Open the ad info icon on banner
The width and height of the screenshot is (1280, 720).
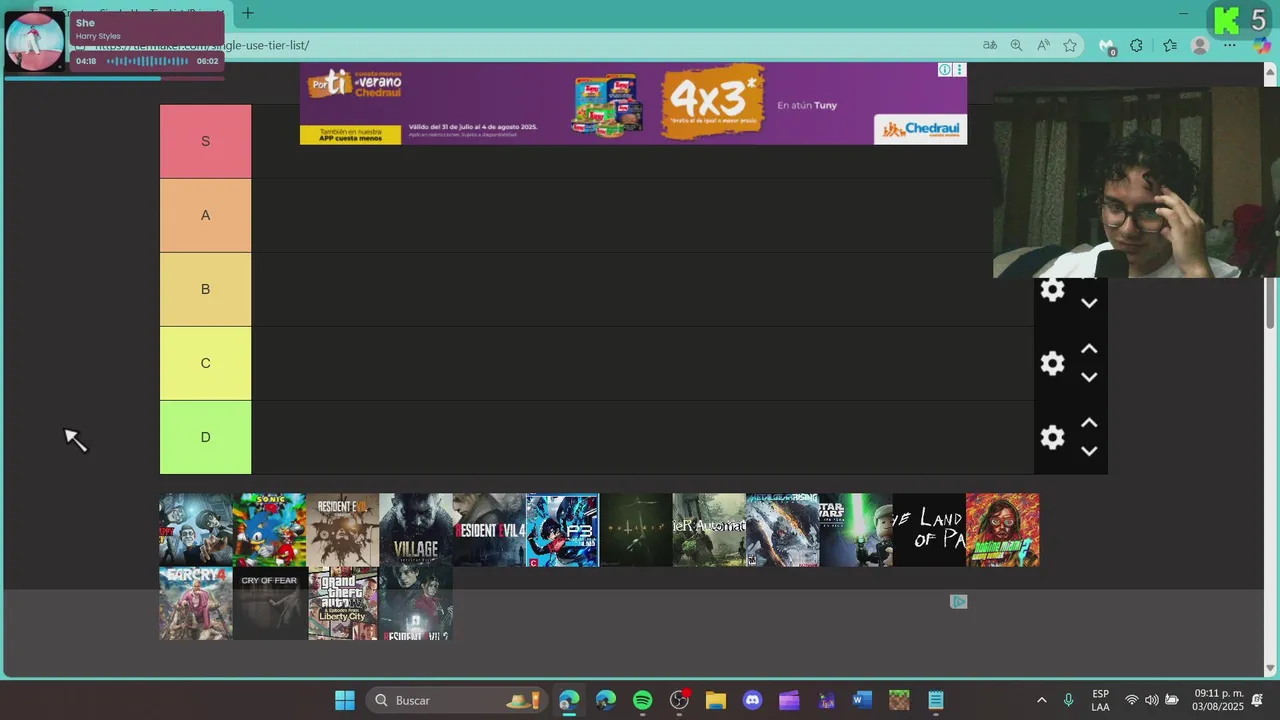pos(945,70)
